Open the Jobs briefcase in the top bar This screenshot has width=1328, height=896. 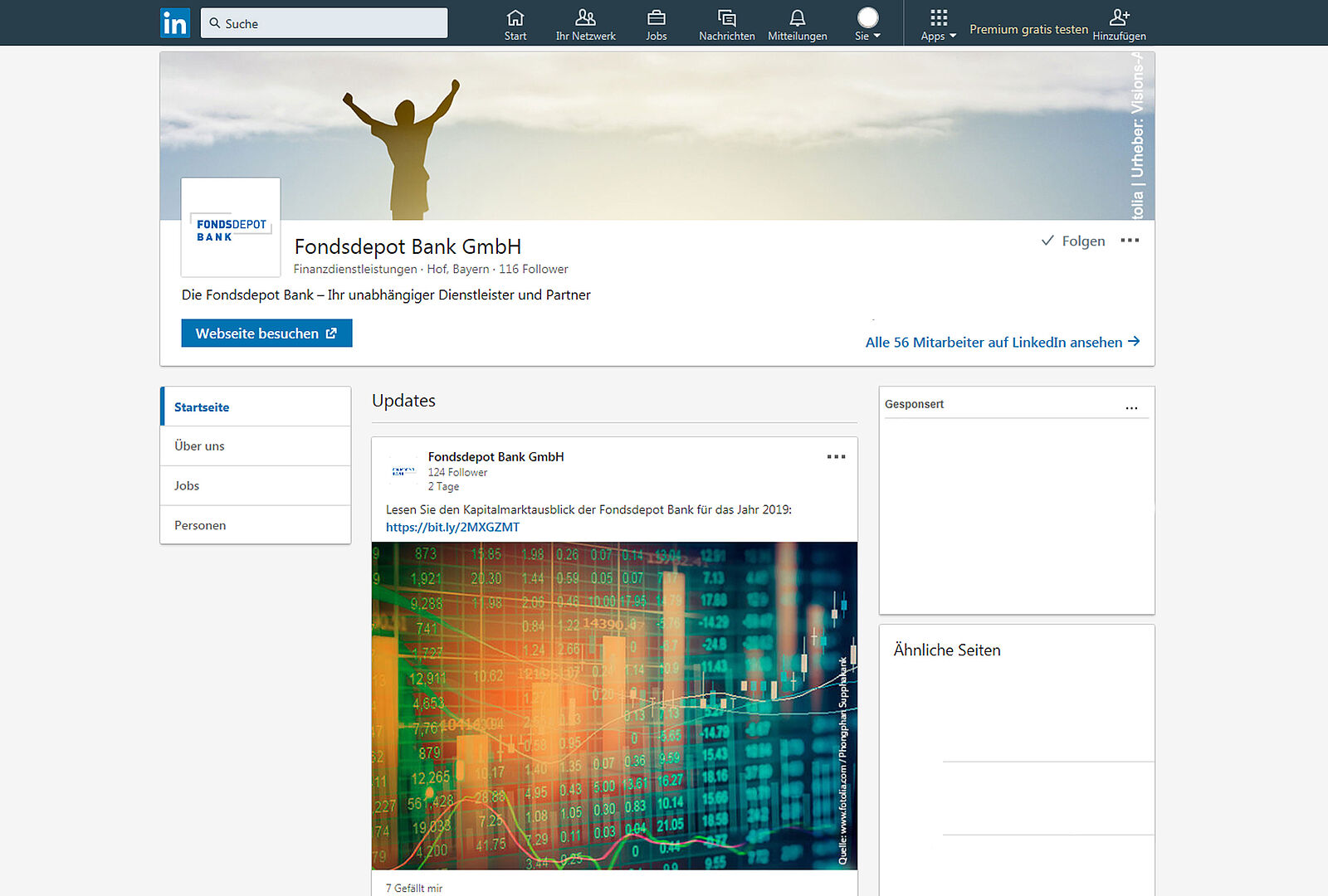(x=657, y=24)
